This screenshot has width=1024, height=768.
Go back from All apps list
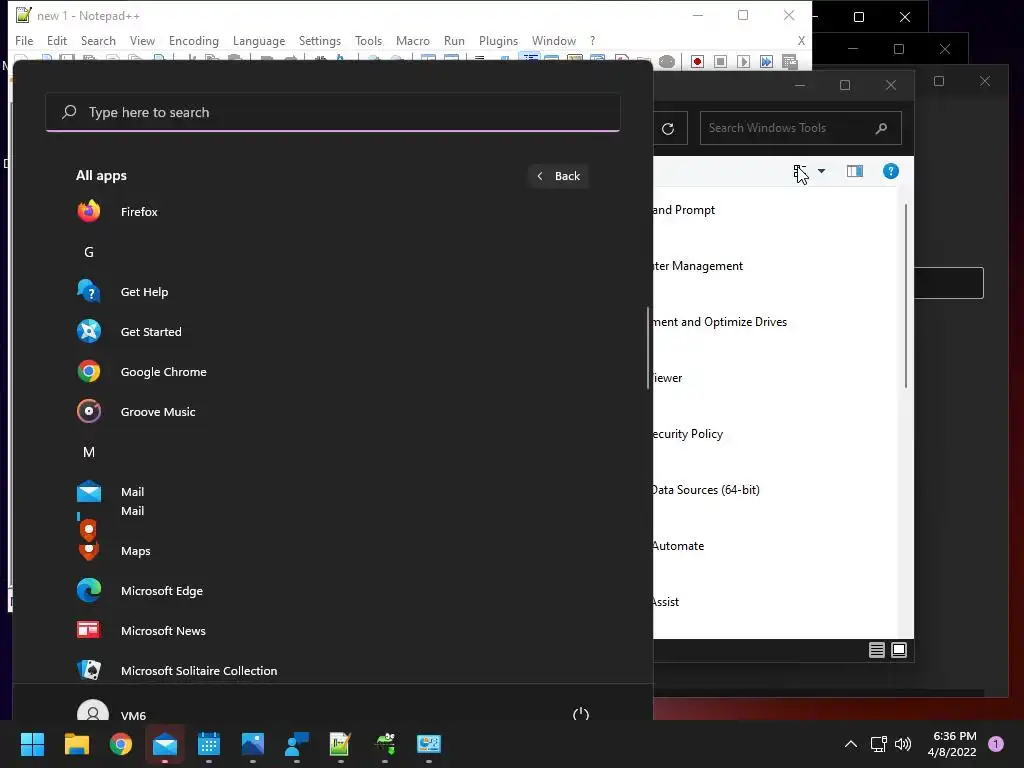click(558, 176)
